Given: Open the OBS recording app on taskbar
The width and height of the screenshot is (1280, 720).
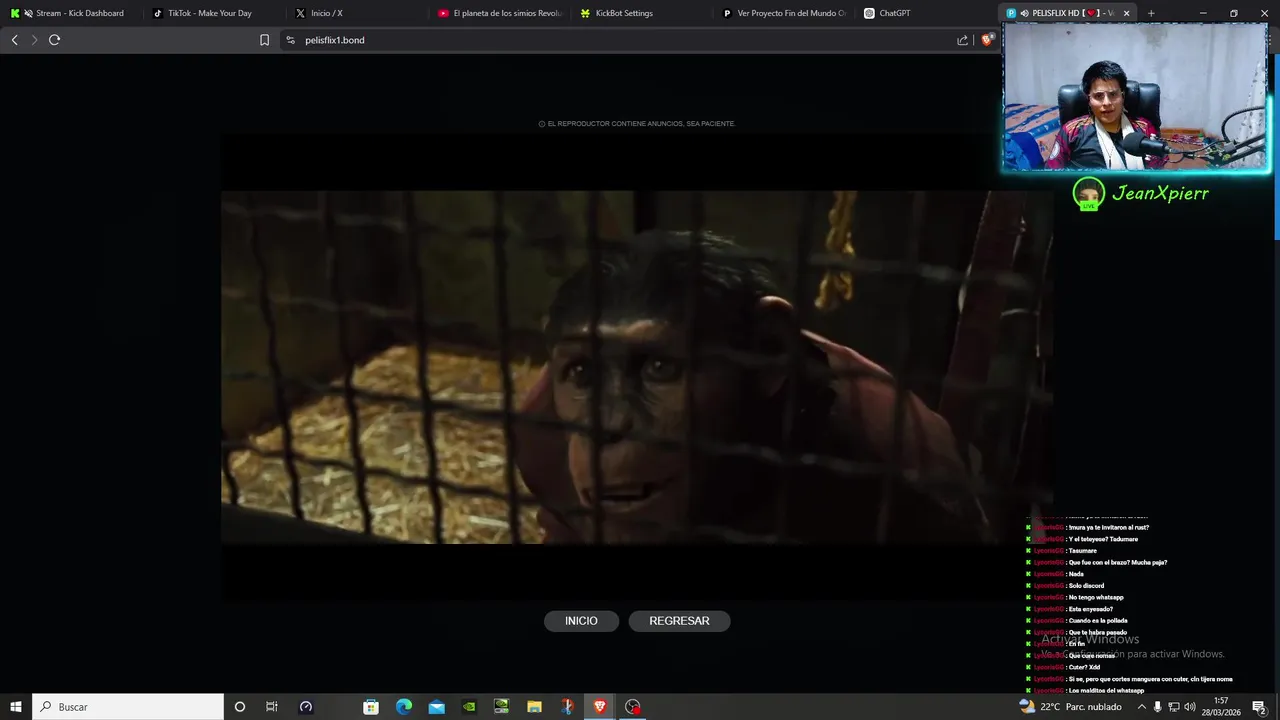Looking at the screenshot, I should [x=632, y=707].
